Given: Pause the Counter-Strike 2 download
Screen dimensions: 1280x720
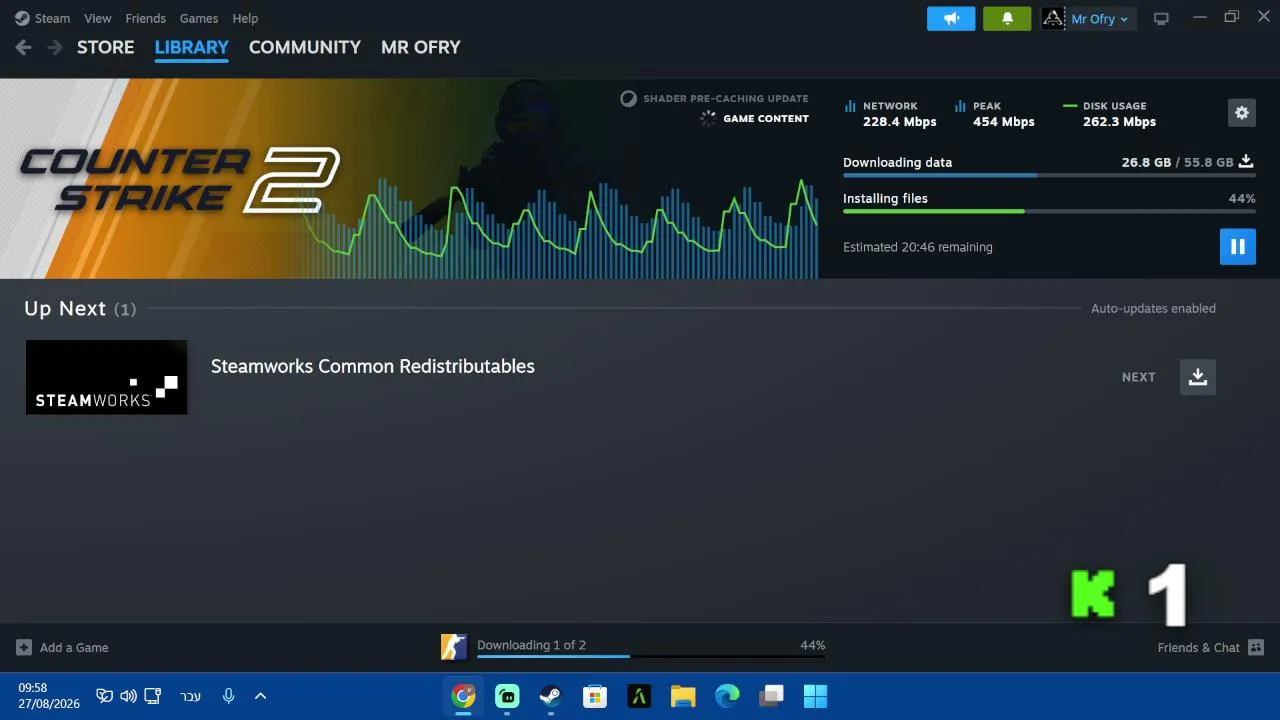Looking at the screenshot, I should click(x=1238, y=247).
